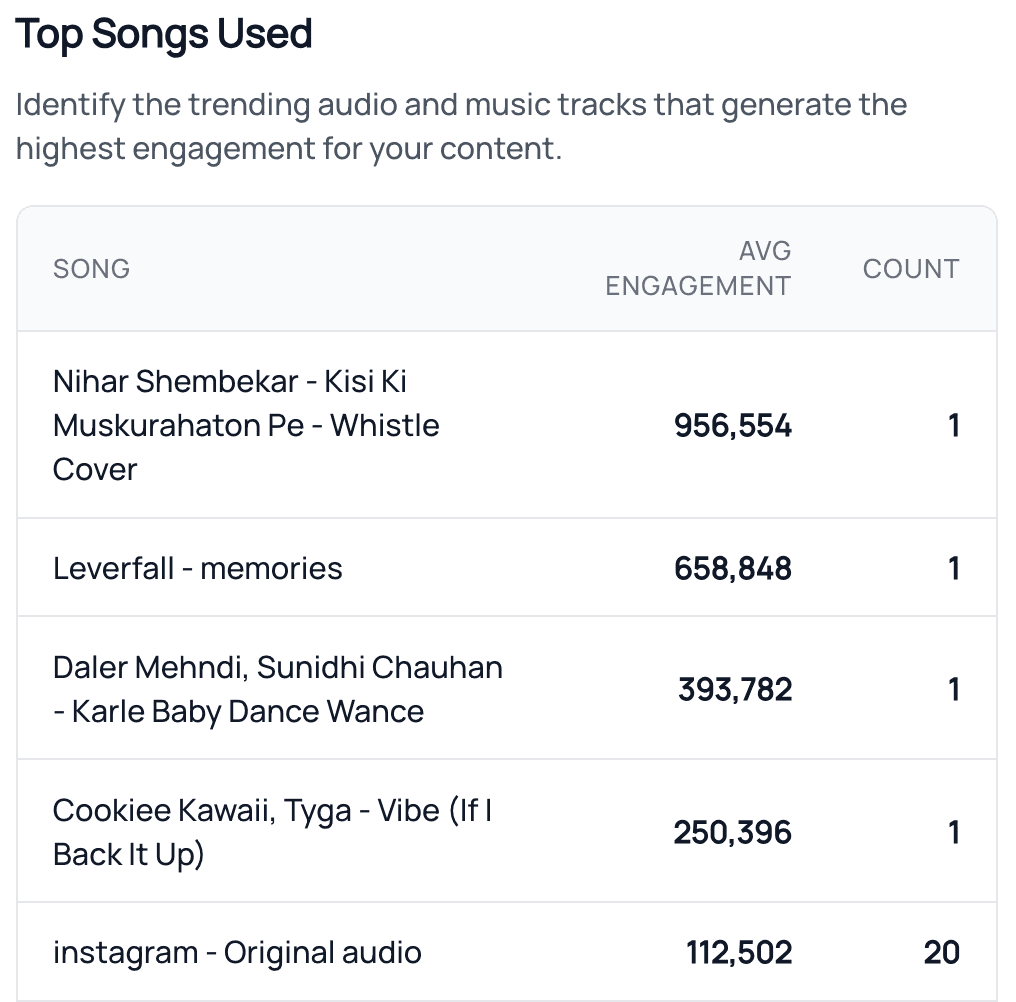This screenshot has height=1002, width=1016.
Task: Select the count cell for Karle Baby row
Action: (953, 689)
